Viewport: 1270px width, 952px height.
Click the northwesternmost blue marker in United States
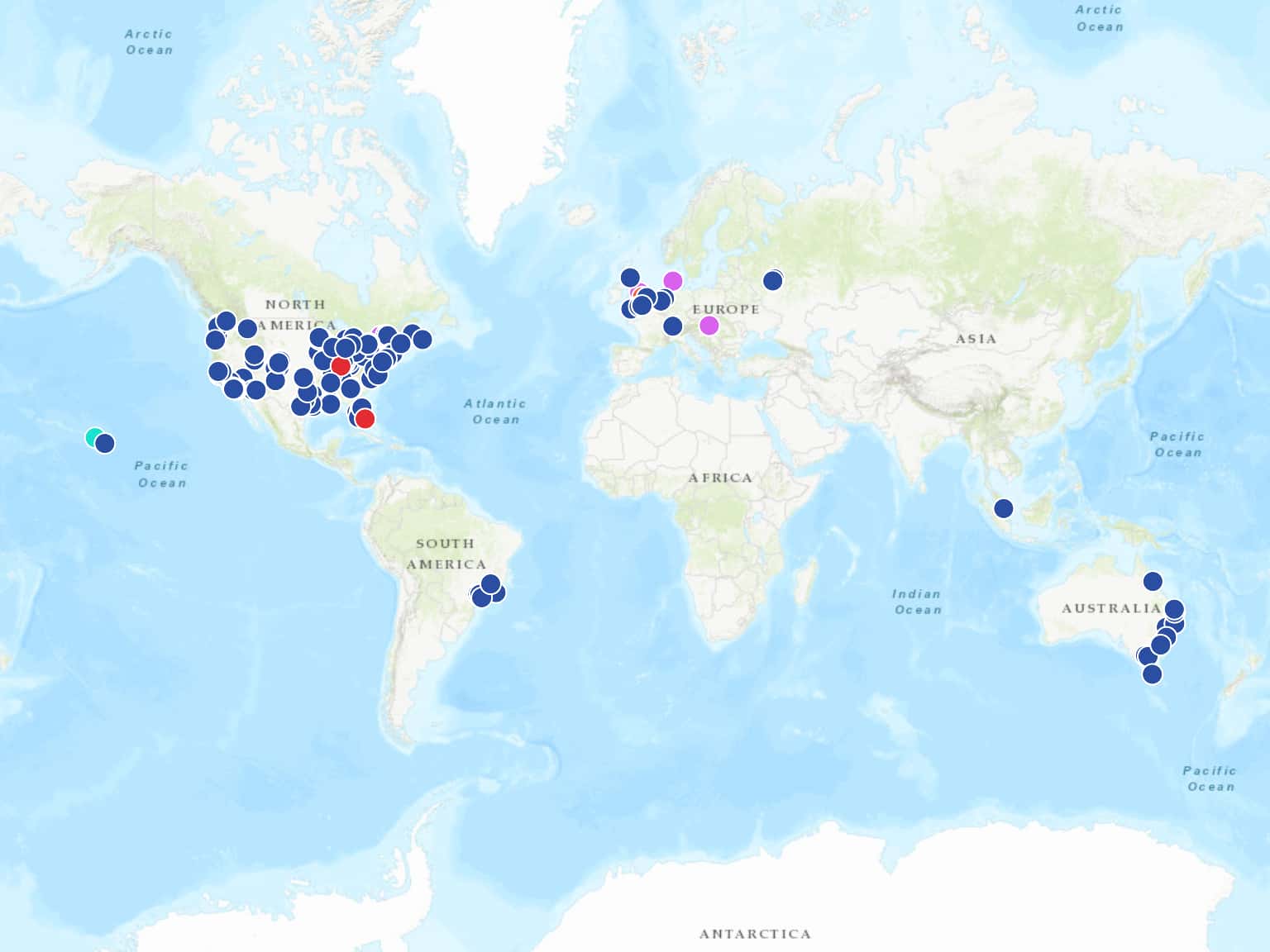[226, 321]
